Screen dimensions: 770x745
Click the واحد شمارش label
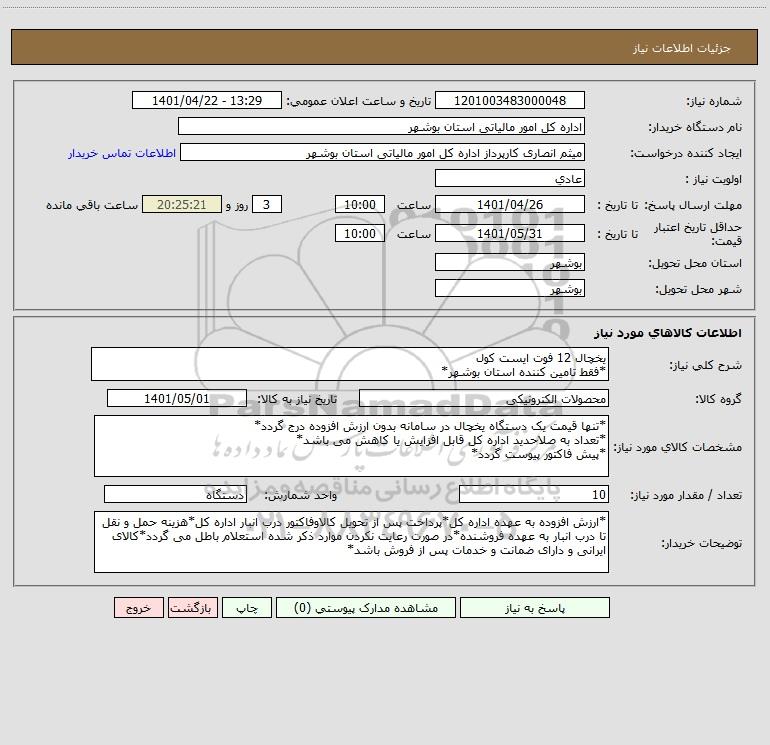click(x=301, y=496)
